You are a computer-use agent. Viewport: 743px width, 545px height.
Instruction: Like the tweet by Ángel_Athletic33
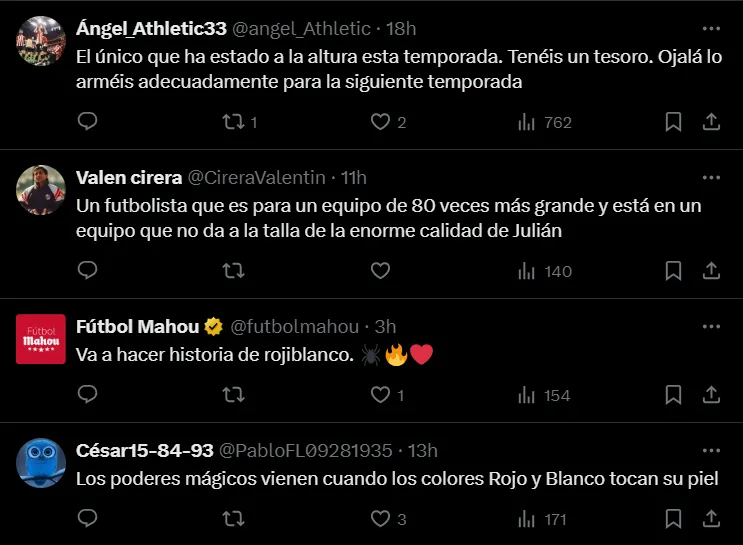click(380, 122)
